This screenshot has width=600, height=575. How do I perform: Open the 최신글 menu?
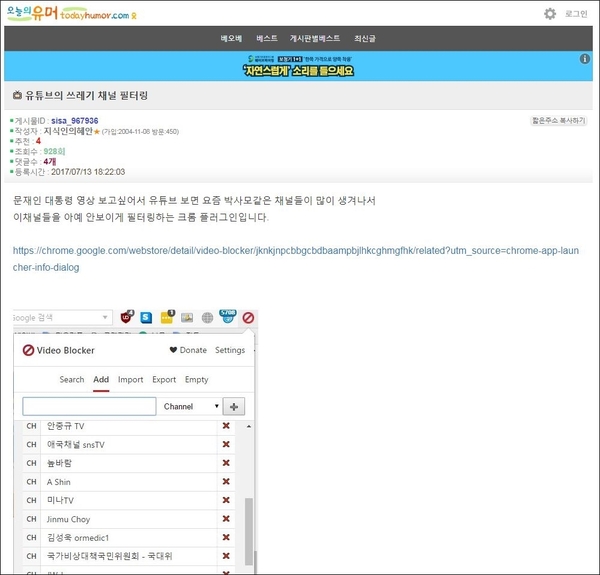(x=365, y=38)
